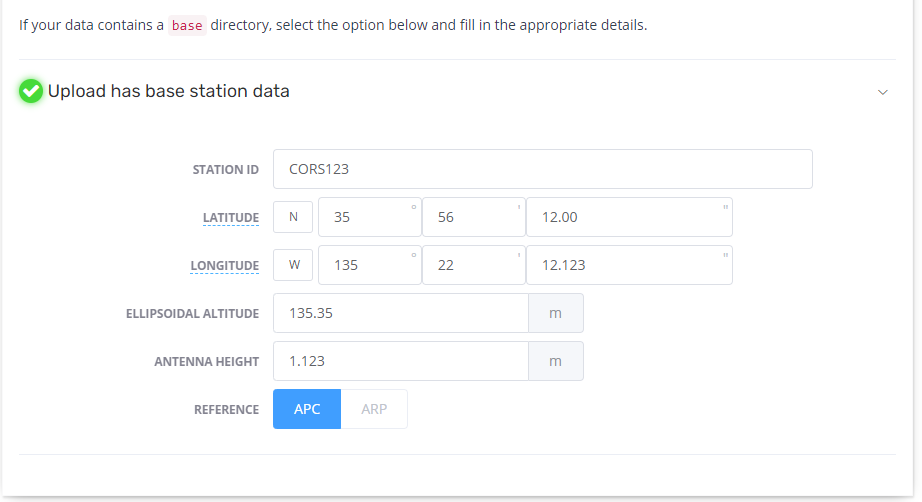Click the latitude degrees field showing 35

(x=370, y=217)
